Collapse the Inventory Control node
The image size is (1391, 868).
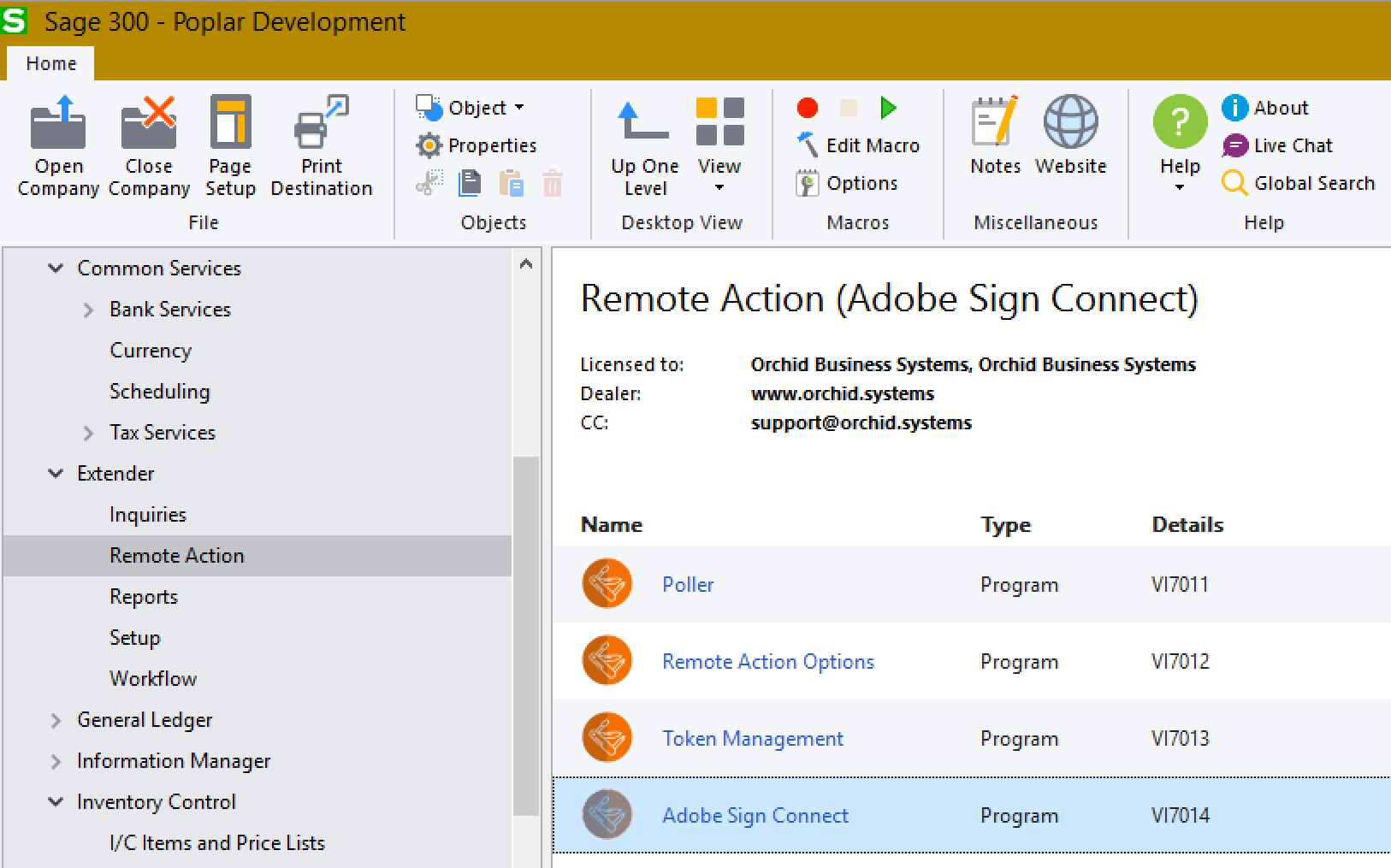tap(56, 802)
